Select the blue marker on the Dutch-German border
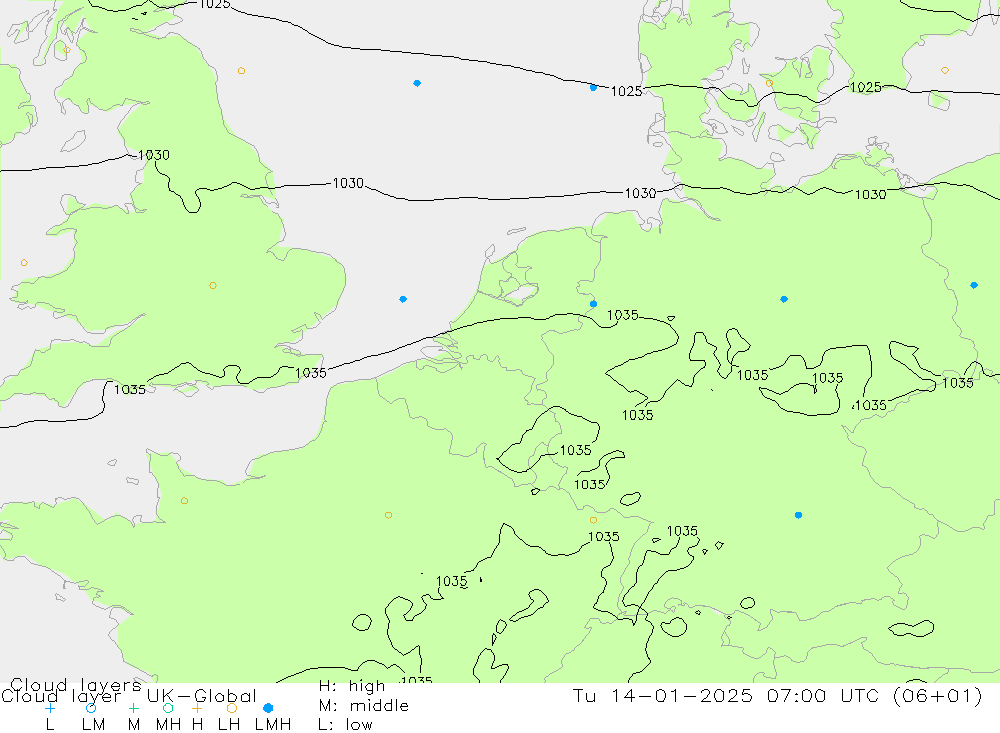Viewport: 1000px width, 733px height. pyautogui.click(x=594, y=304)
